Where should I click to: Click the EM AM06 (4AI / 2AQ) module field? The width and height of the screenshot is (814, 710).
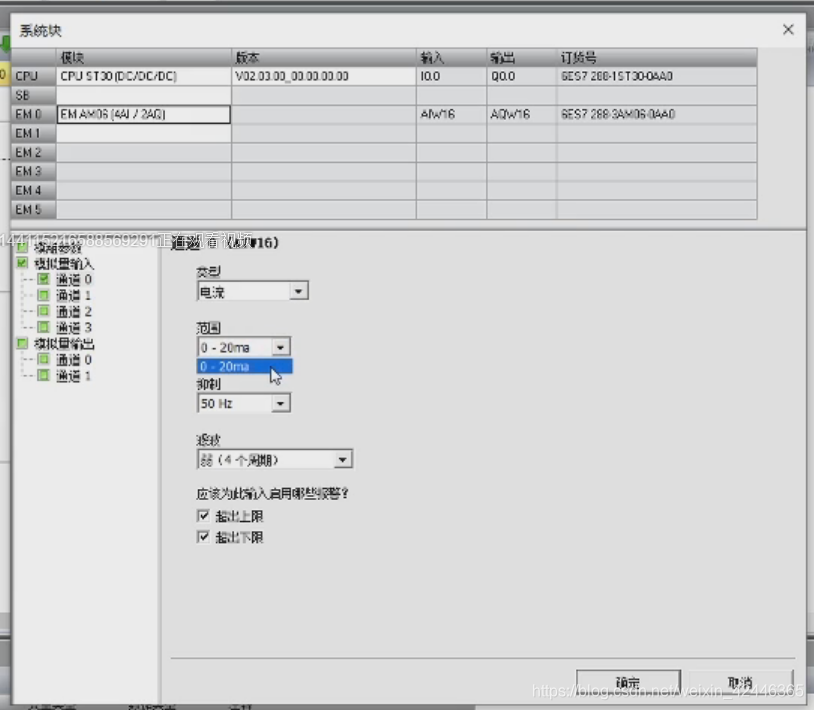(144, 114)
